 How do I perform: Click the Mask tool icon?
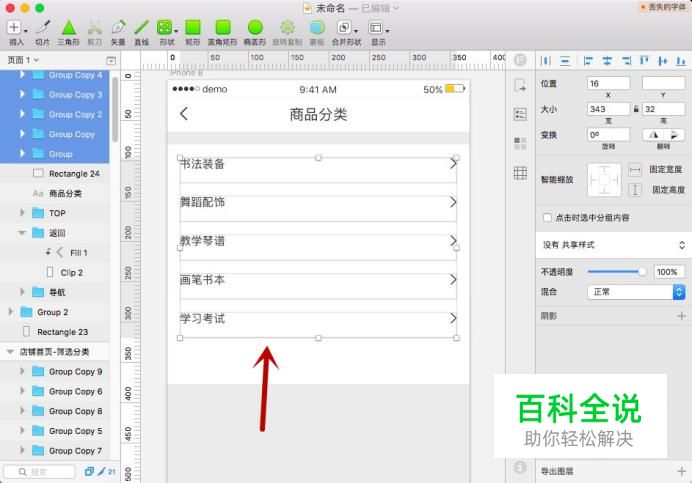click(317, 27)
